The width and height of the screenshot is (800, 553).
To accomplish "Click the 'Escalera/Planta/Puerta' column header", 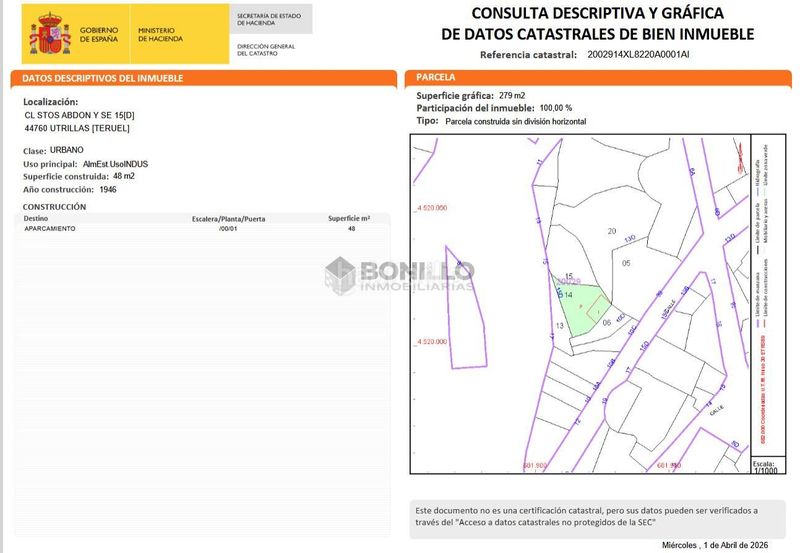I will click(x=229, y=219).
